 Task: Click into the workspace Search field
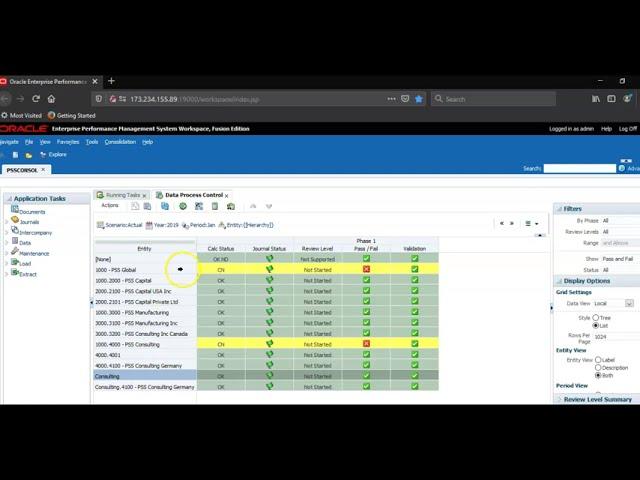(x=580, y=169)
